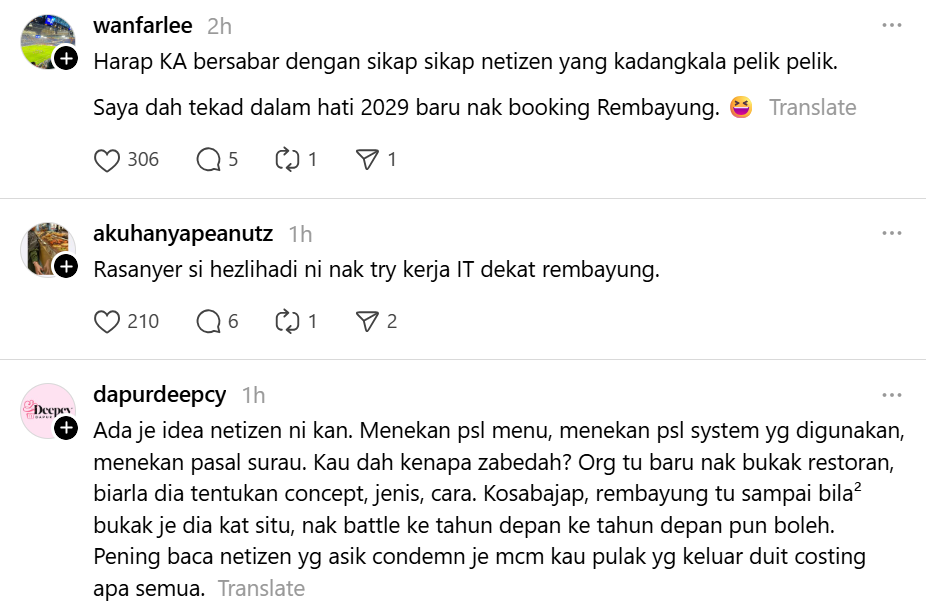Open more options for wanfarlee's post
The width and height of the screenshot is (926, 606).
tap(891, 25)
